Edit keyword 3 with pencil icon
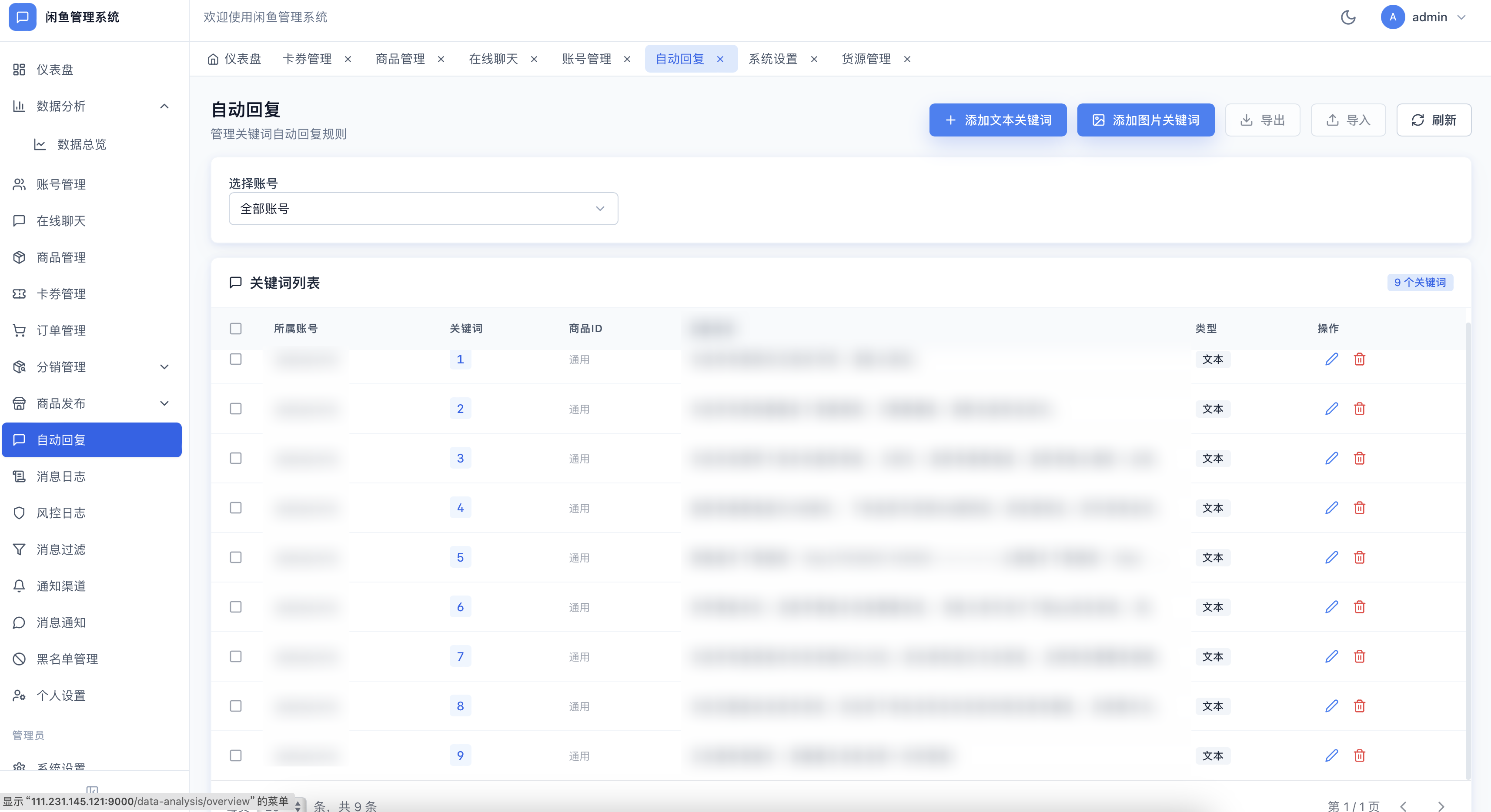The image size is (1491, 812). [x=1331, y=458]
